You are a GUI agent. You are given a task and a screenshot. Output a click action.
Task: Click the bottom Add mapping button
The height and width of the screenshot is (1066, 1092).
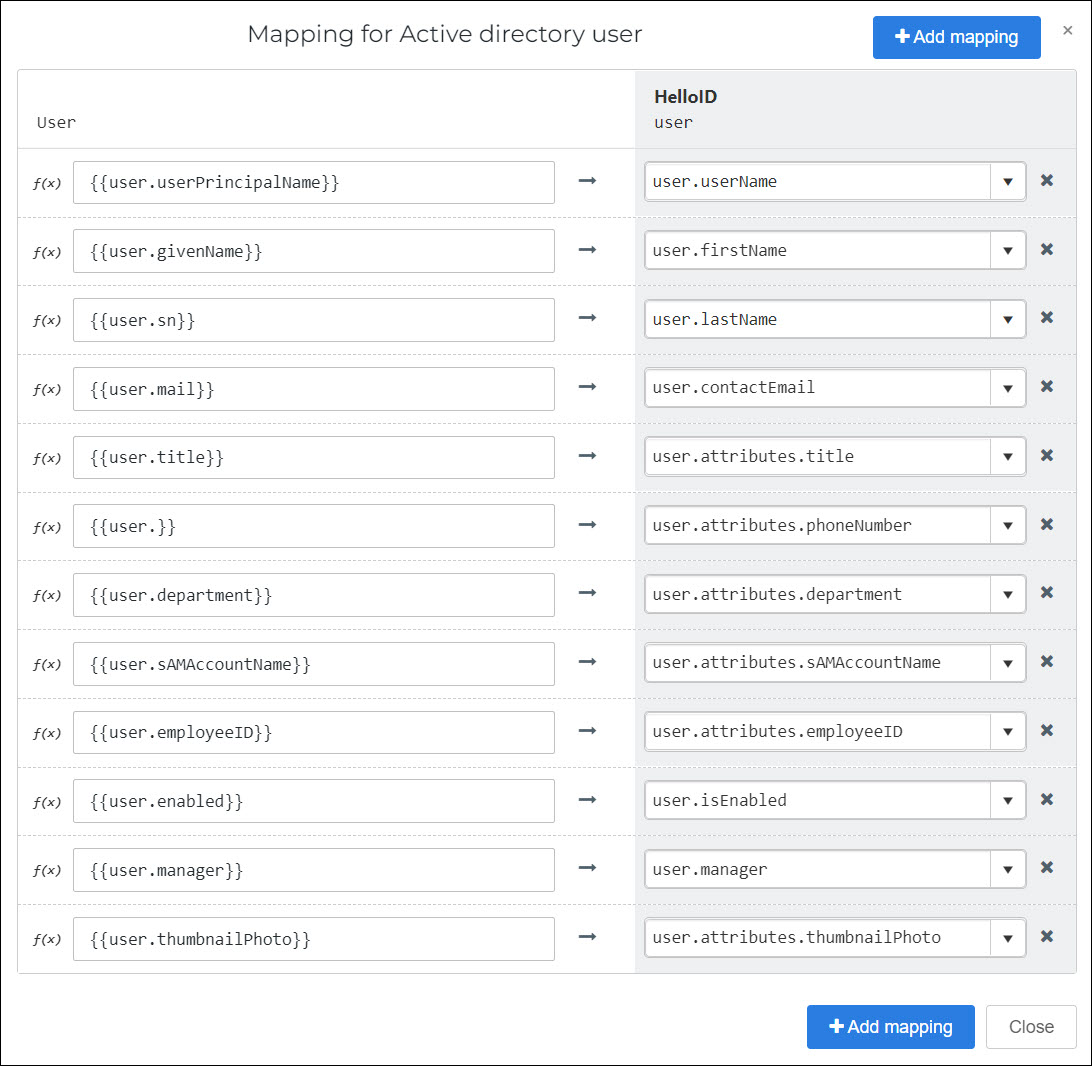click(x=891, y=1026)
